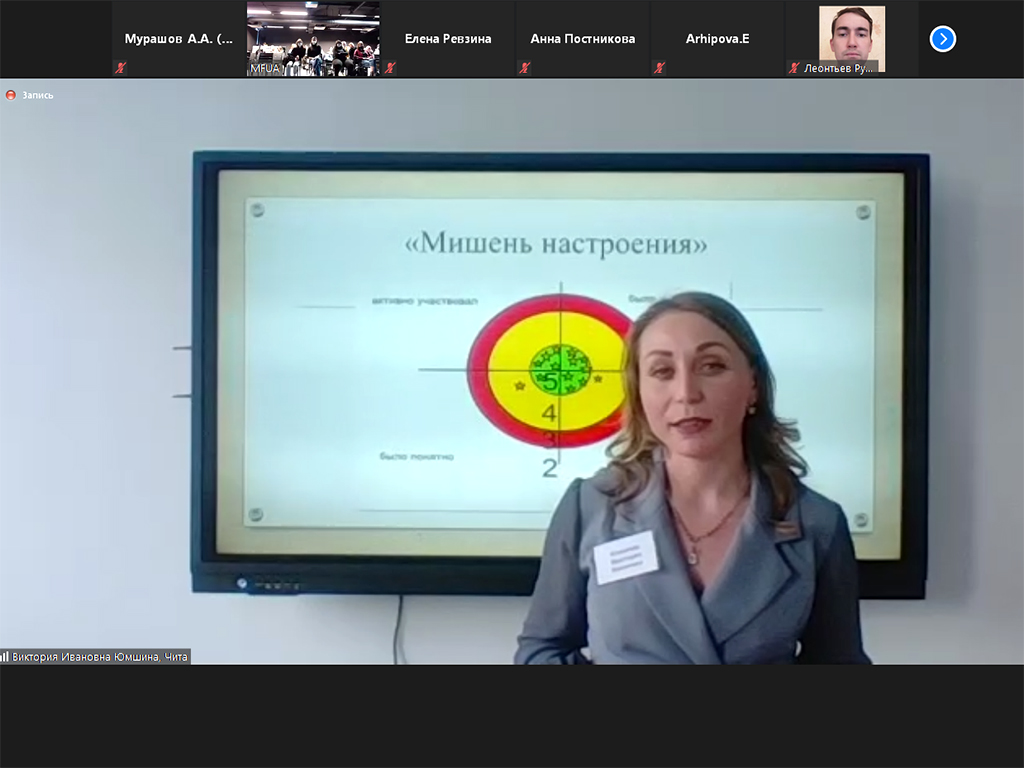Select the MFUA audience video thumbnail
This screenshot has height=768, width=1024.
[313, 39]
